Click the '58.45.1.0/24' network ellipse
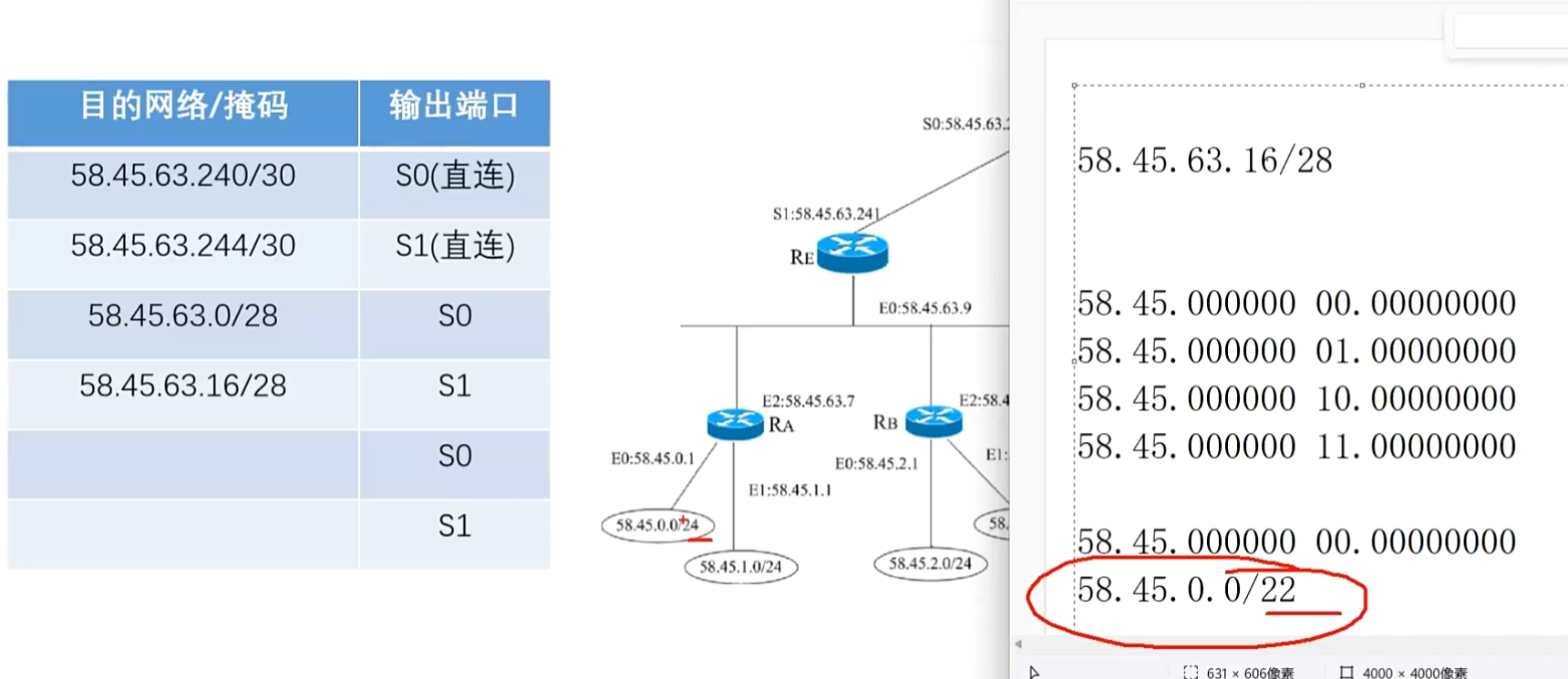Viewport: 1568px width, 679px height. pos(741,567)
